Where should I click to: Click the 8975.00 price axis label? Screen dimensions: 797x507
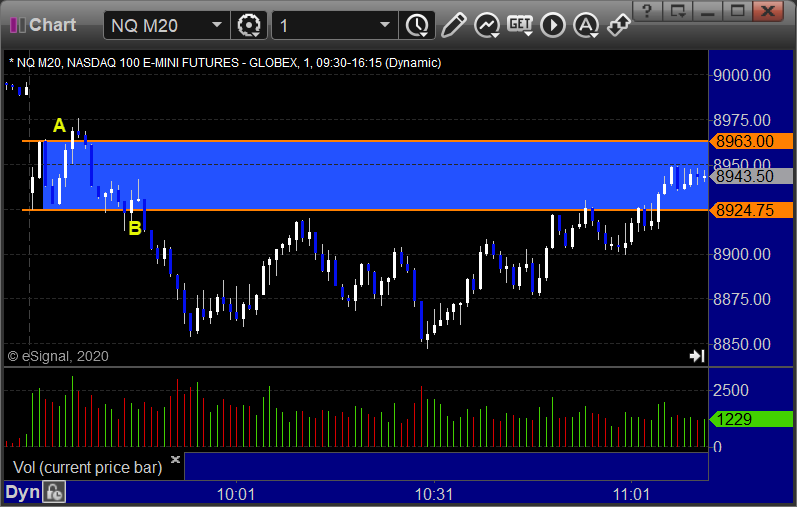pos(742,121)
